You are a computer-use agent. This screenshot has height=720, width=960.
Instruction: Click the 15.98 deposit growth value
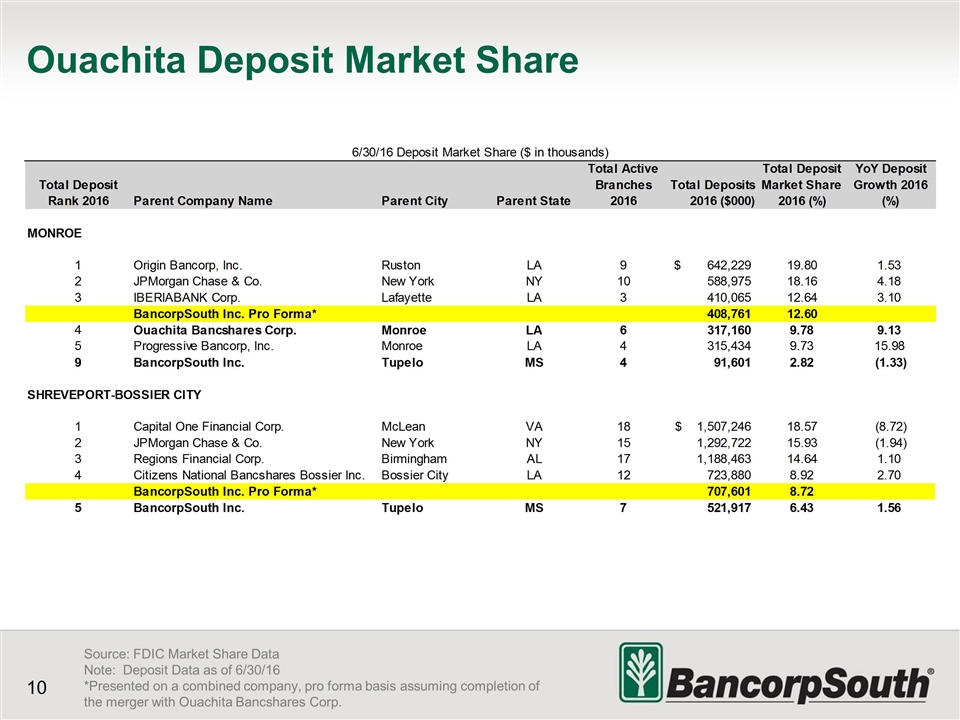(889, 346)
